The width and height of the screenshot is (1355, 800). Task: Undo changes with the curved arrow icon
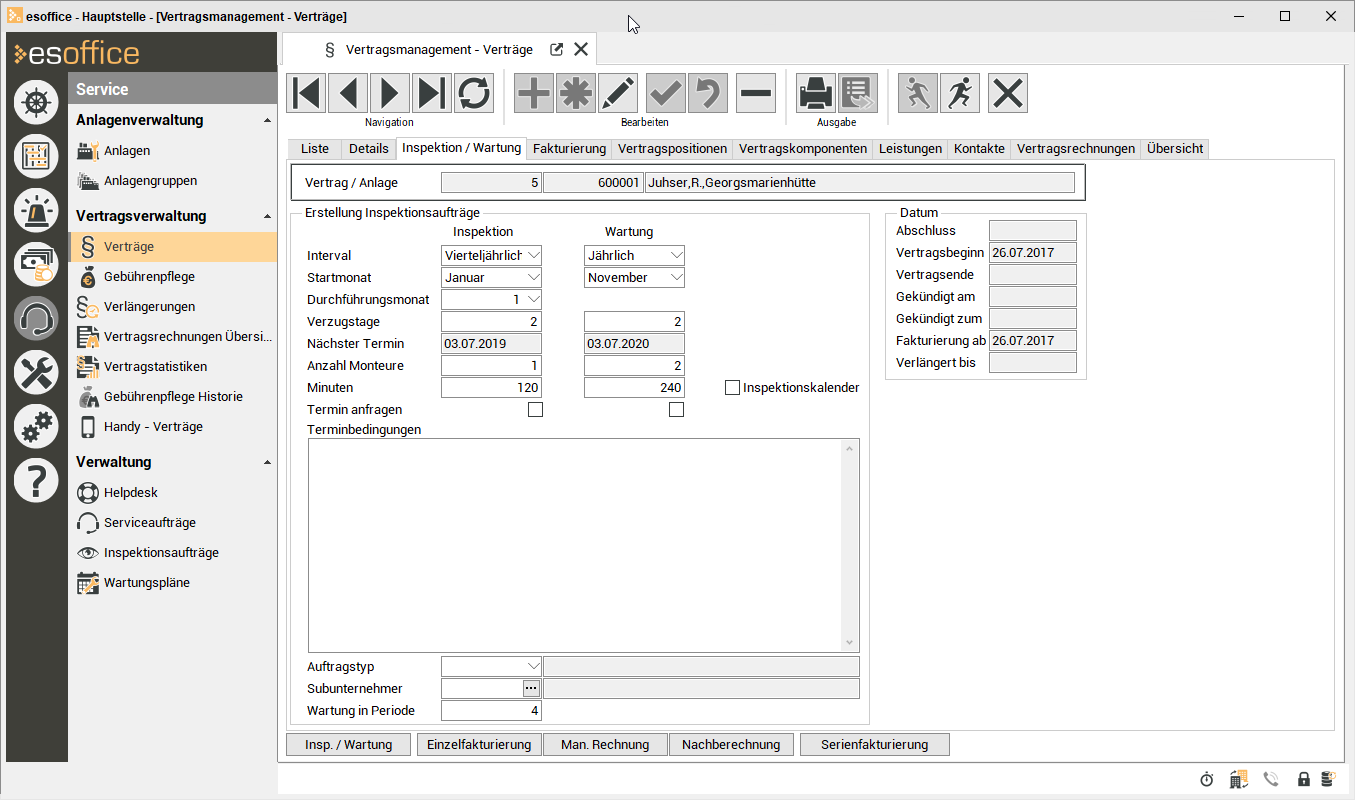(708, 93)
